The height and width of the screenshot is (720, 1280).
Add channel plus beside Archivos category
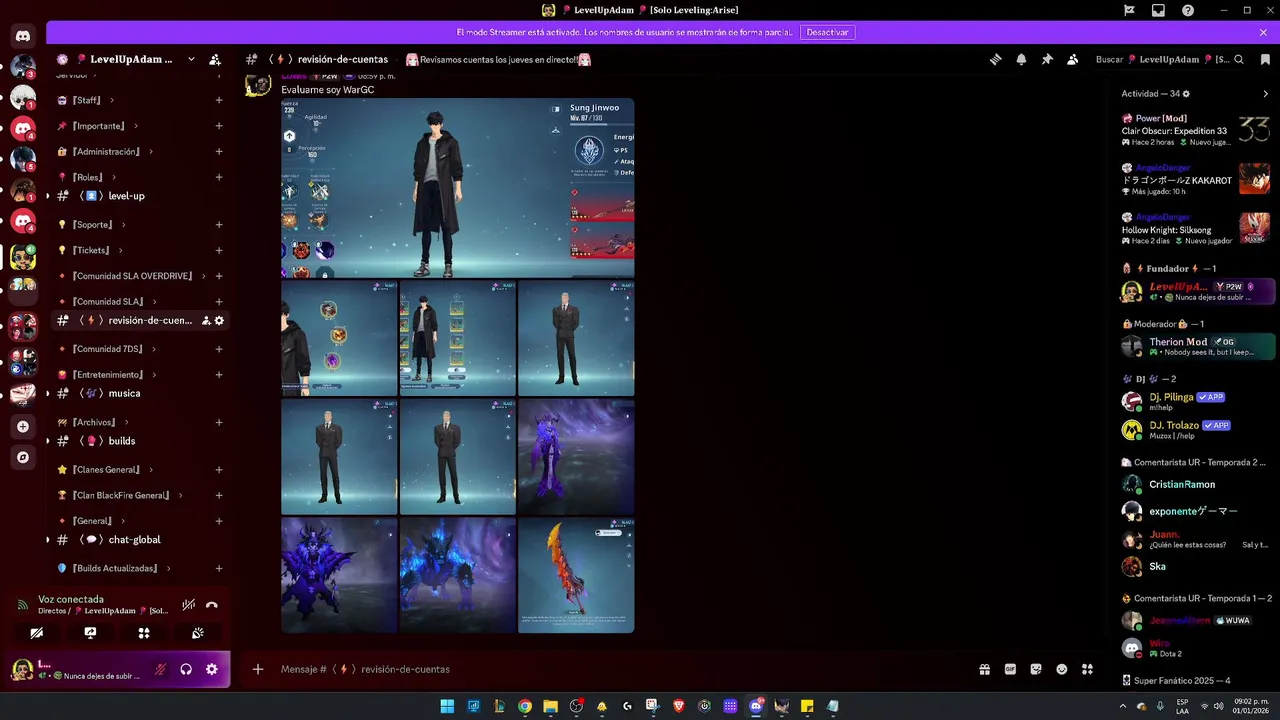click(x=219, y=422)
